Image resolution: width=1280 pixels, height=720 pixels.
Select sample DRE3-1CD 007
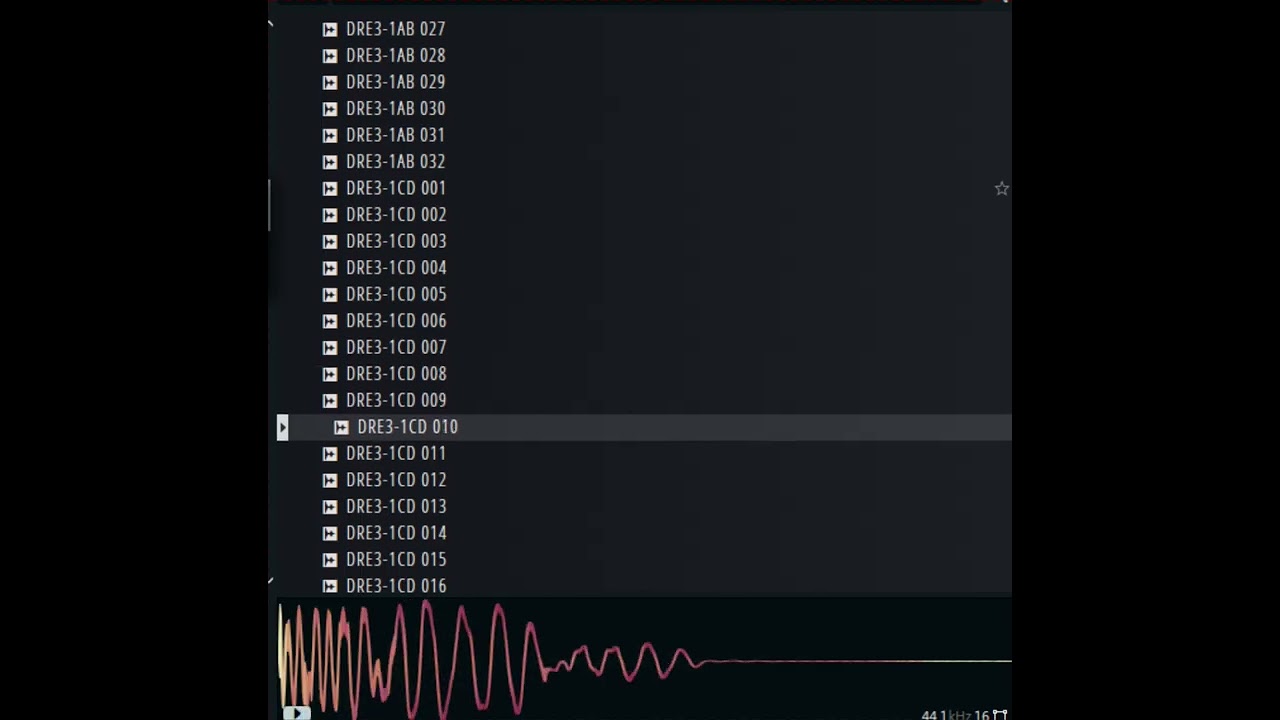point(396,347)
